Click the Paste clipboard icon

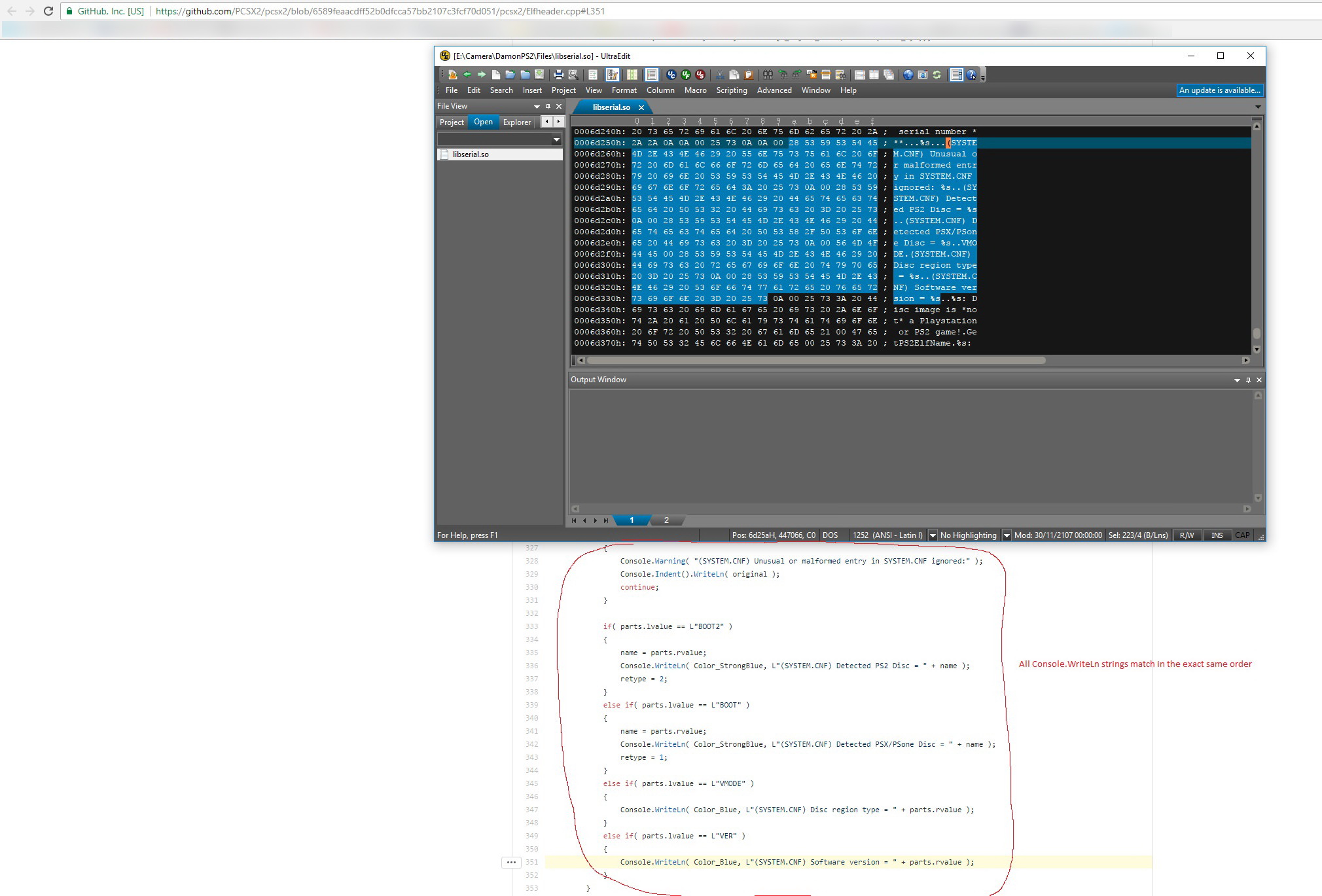point(748,75)
